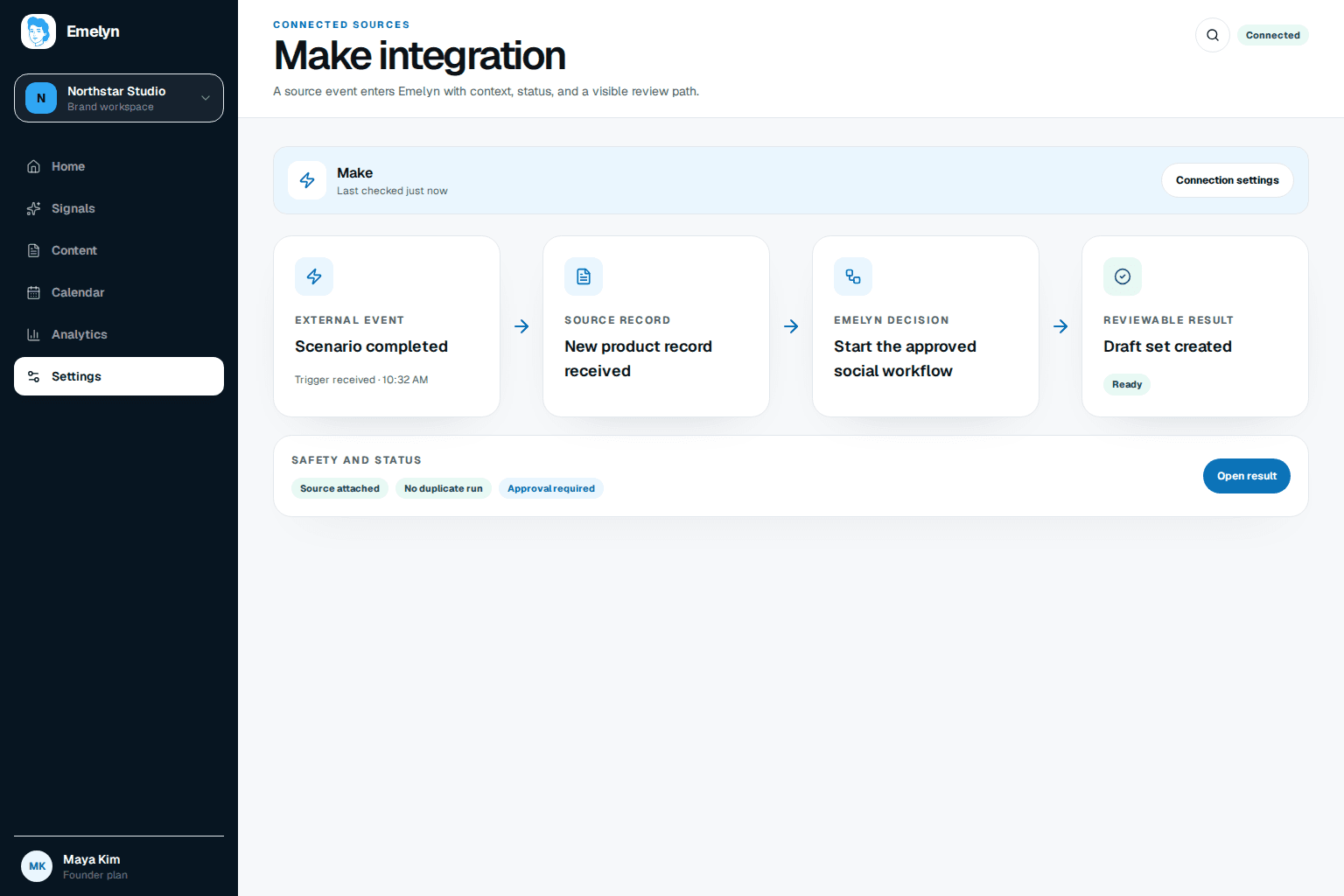Select New product record received text
This screenshot has height=896, width=1344.
(x=638, y=359)
